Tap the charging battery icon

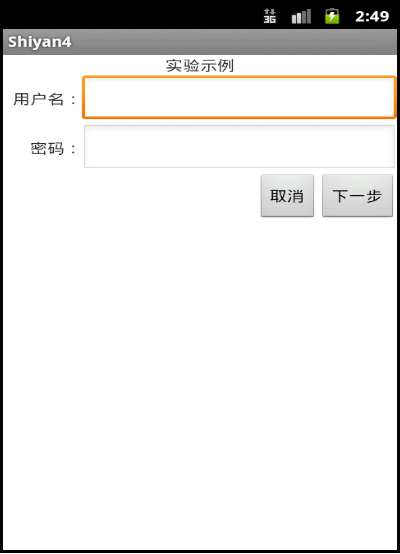tap(332, 16)
